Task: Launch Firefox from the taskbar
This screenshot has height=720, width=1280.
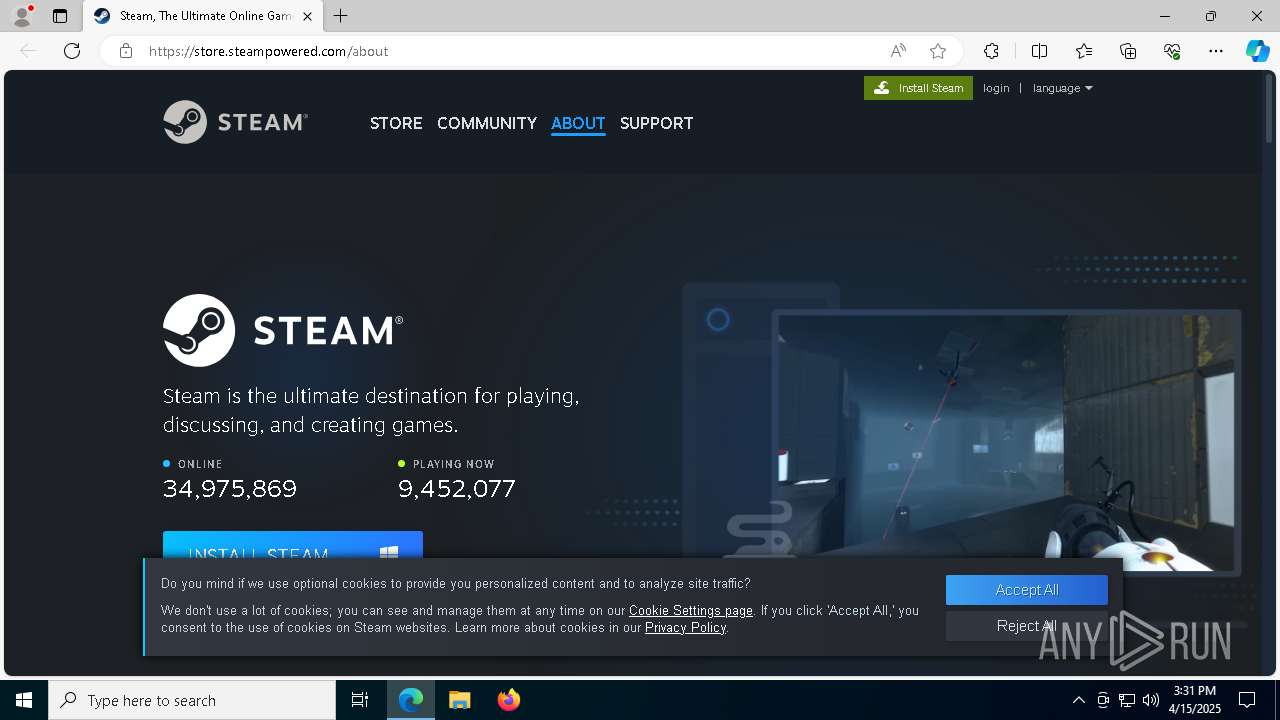Action: [x=509, y=700]
